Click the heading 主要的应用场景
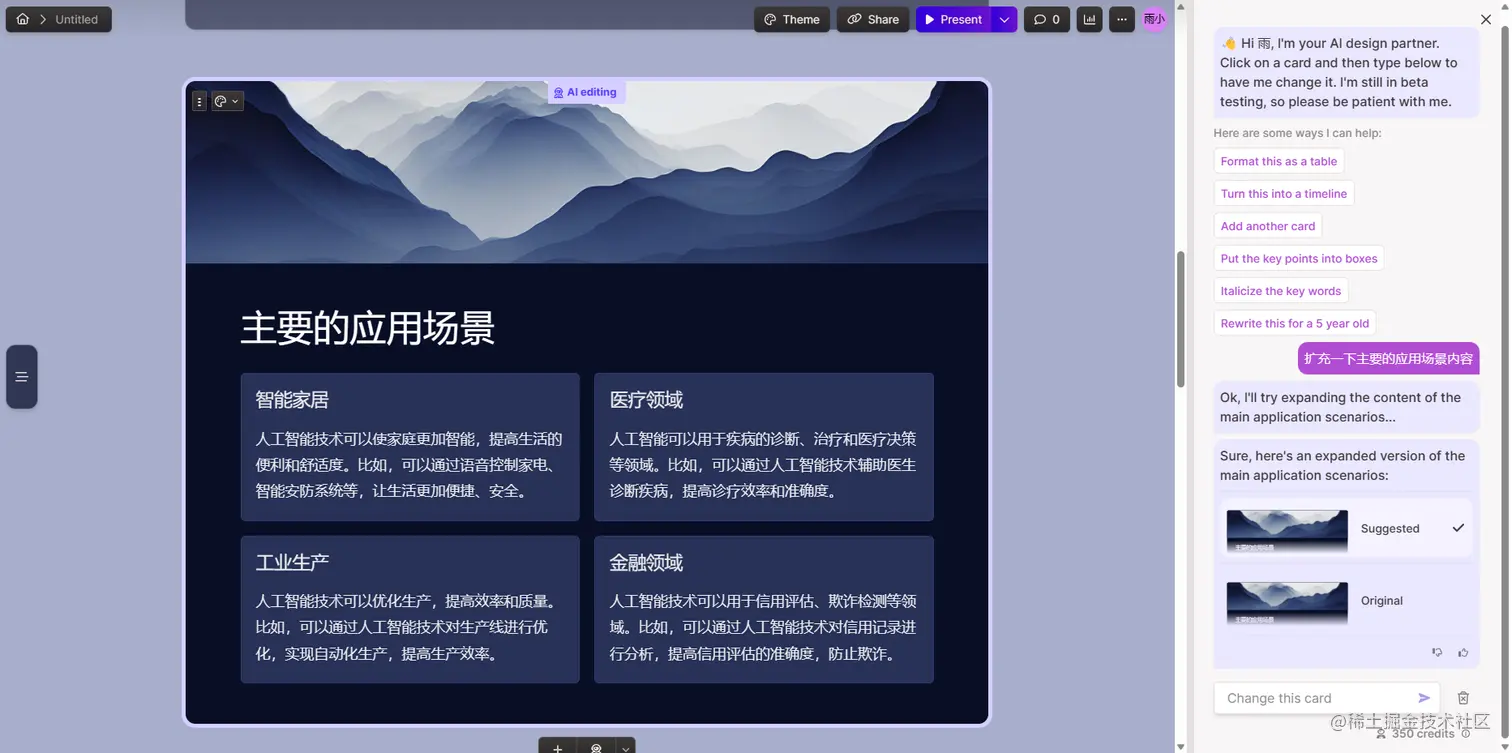This screenshot has height=753, width=1512. (368, 328)
